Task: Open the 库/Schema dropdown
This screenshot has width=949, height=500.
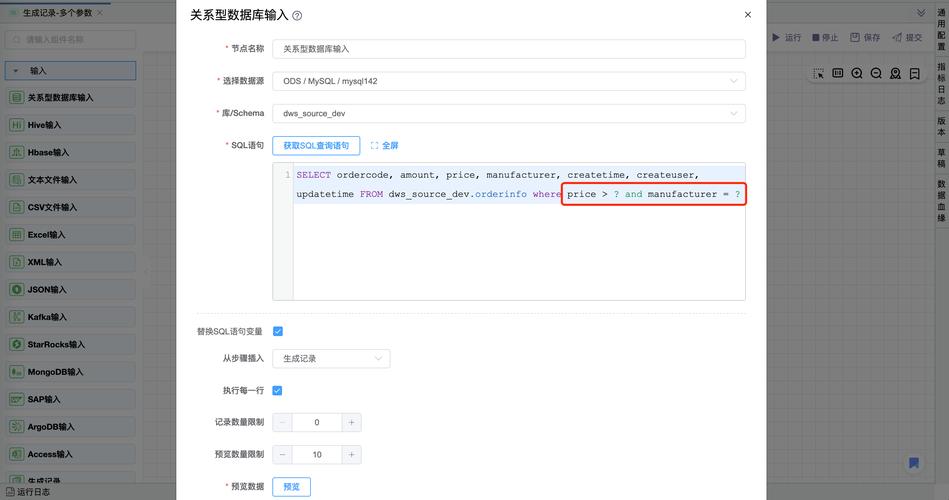Action: click(x=508, y=113)
